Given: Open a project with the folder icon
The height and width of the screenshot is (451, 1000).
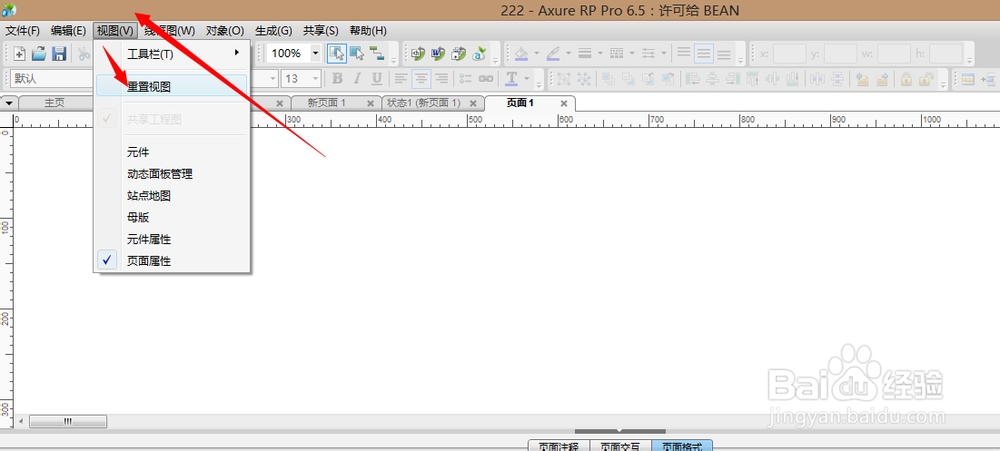Looking at the screenshot, I should (x=39, y=54).
